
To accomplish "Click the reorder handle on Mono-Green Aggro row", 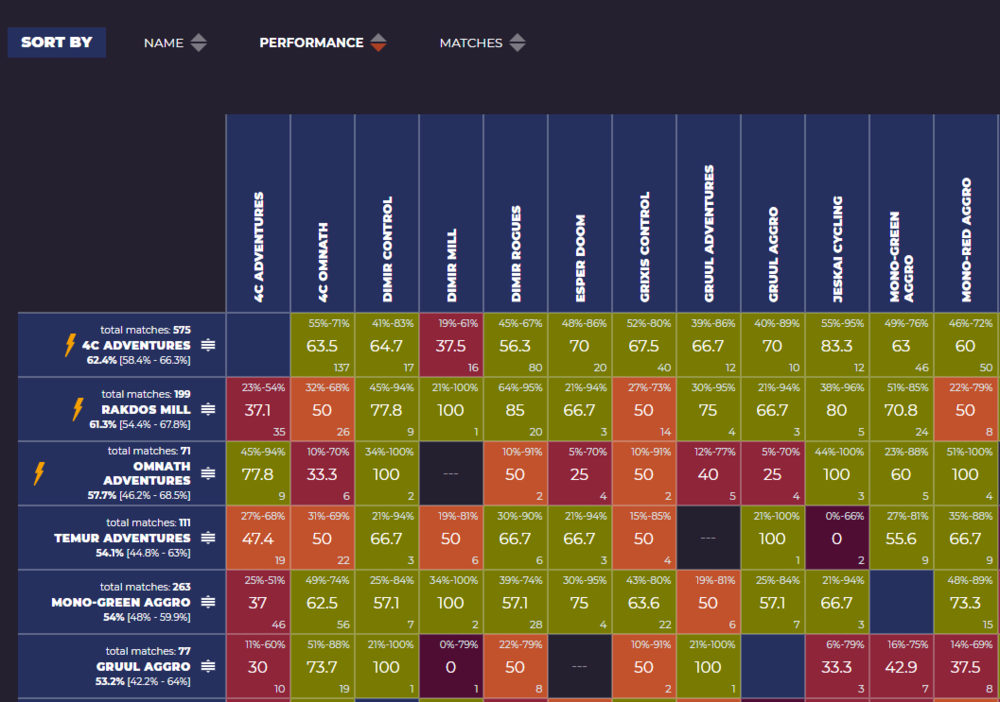I will pos(208,602).
